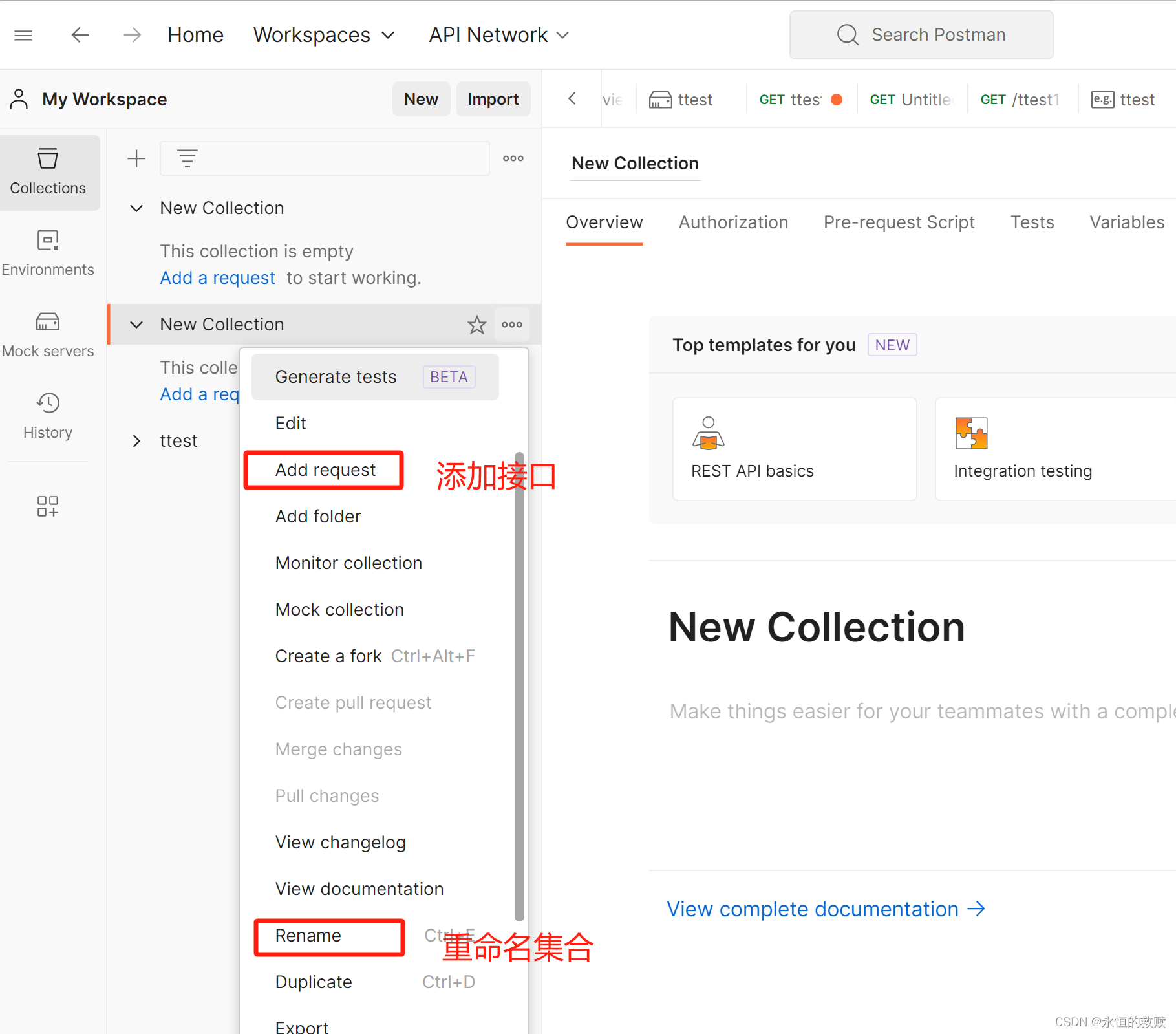
Task: Expand the ttest collection
Action: coord(136,441)
